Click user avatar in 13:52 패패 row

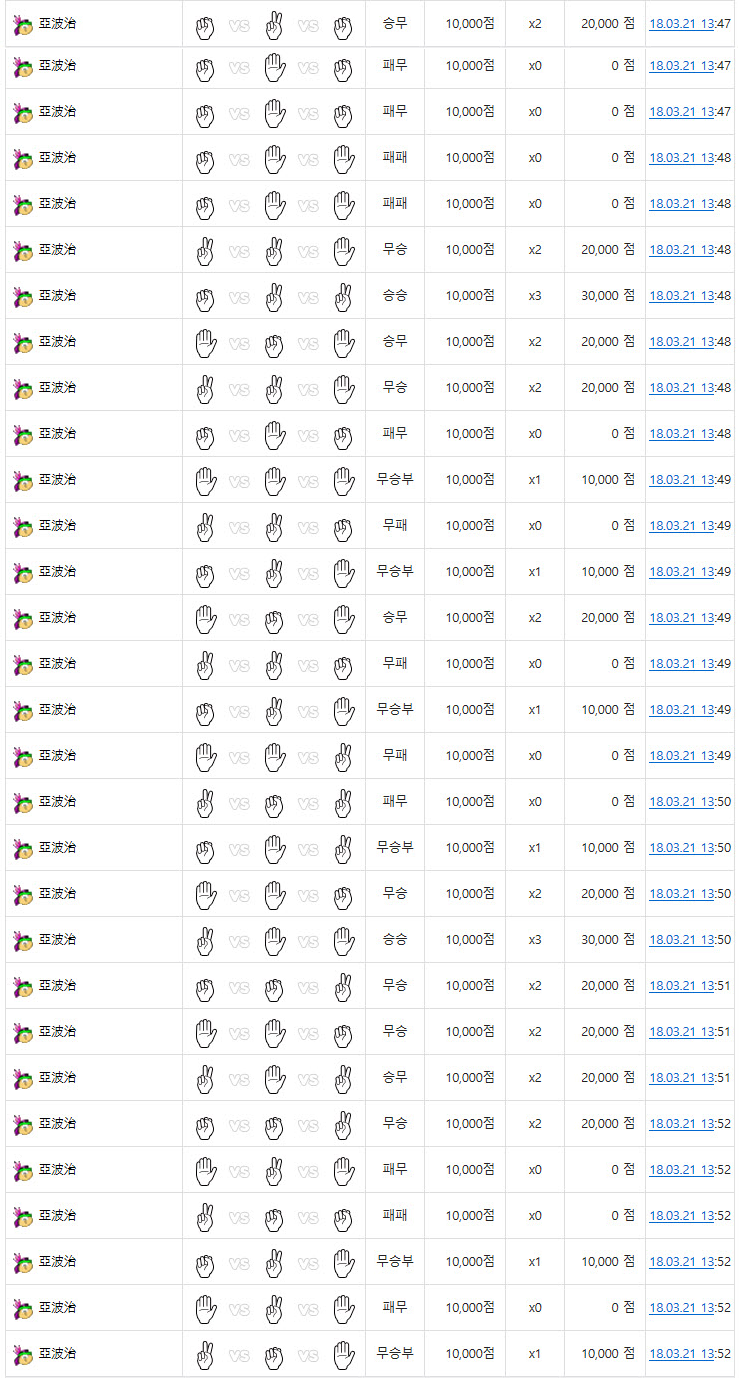(x=23, y=1218)
